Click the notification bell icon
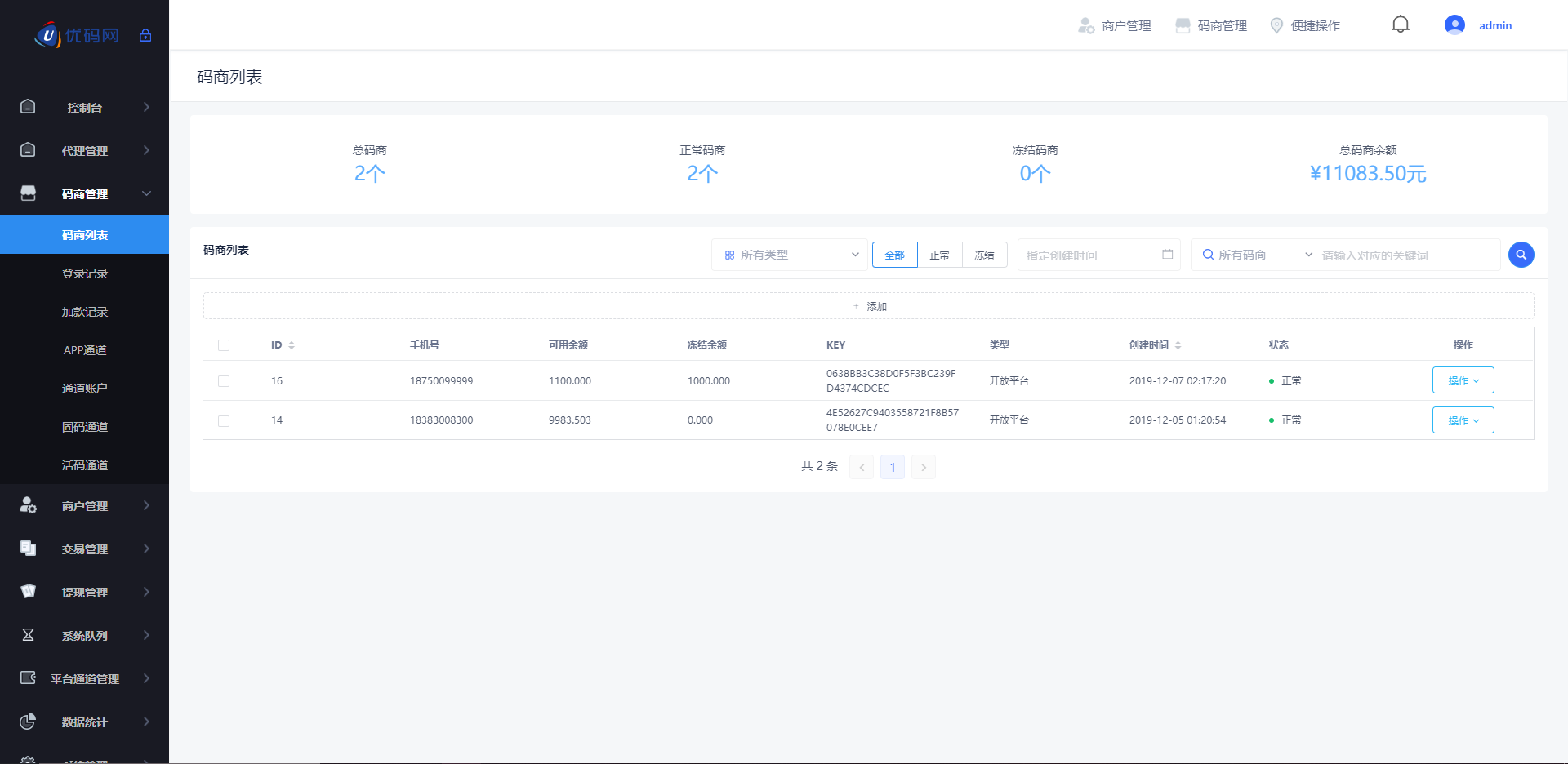1568x764 pixels. (x=1400, y=24)
